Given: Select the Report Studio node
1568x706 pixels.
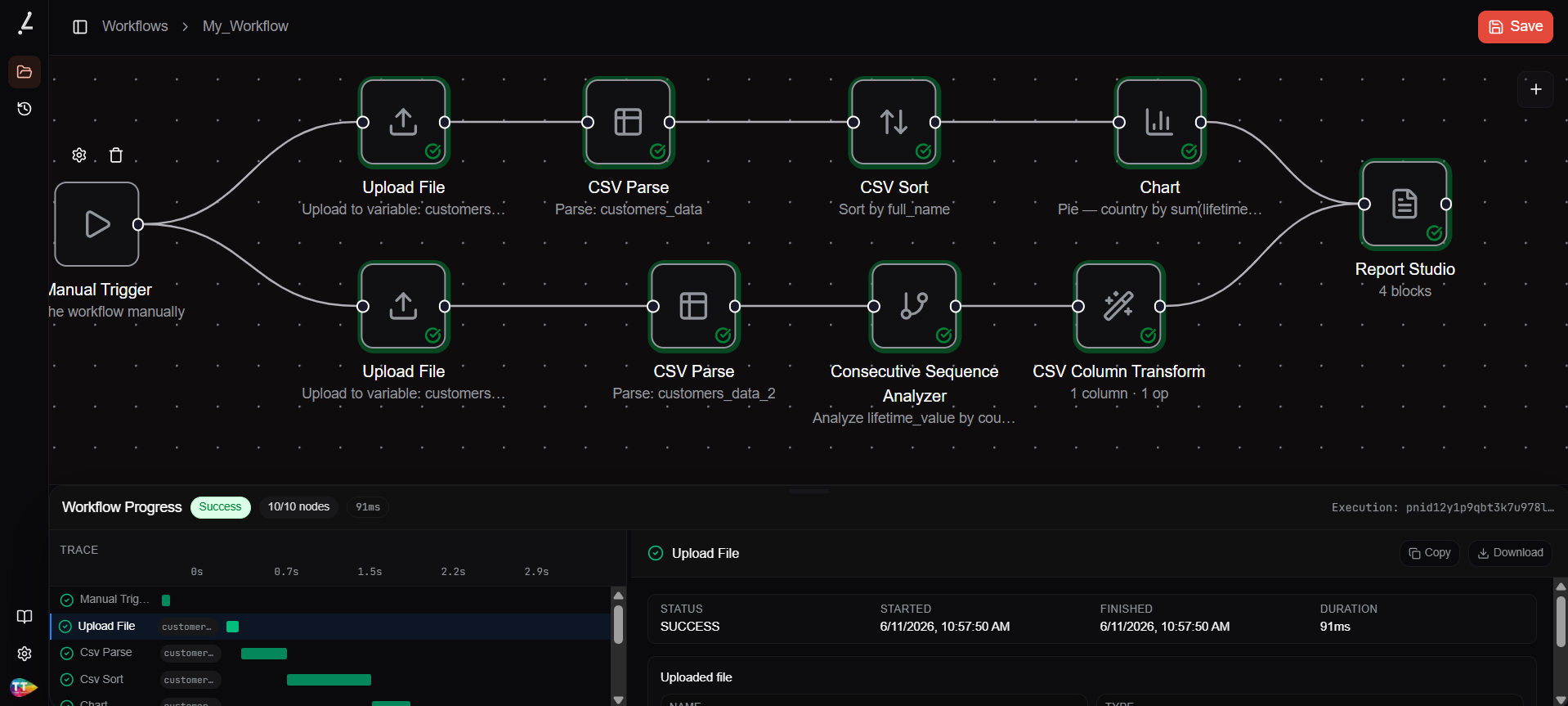Looking at the screenshot, I should (x=1405, y=204).
